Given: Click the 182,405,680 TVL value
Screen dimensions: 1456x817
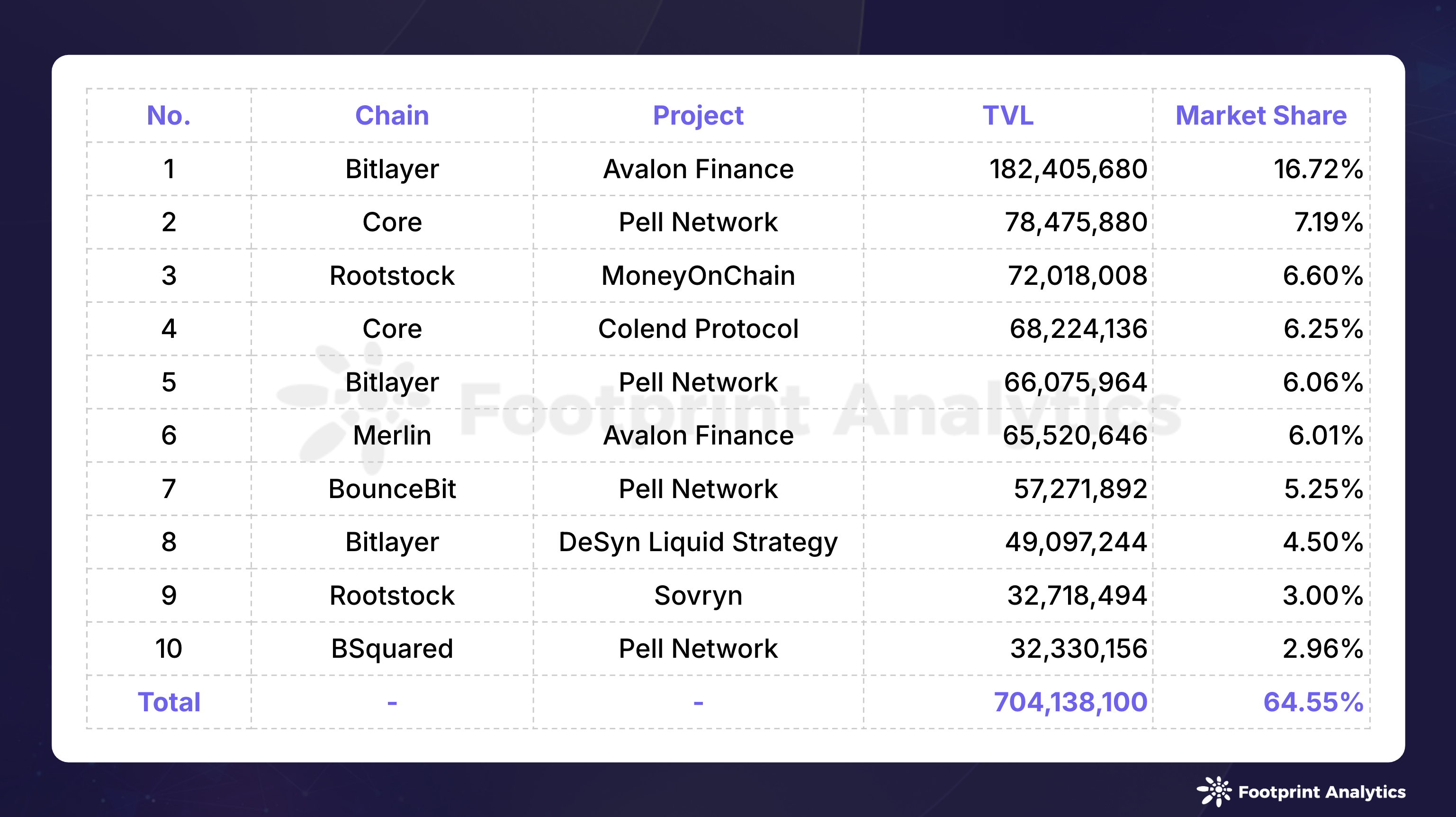Looking at the screenshot, I should pyautogui.click(x=1068, y=169).
